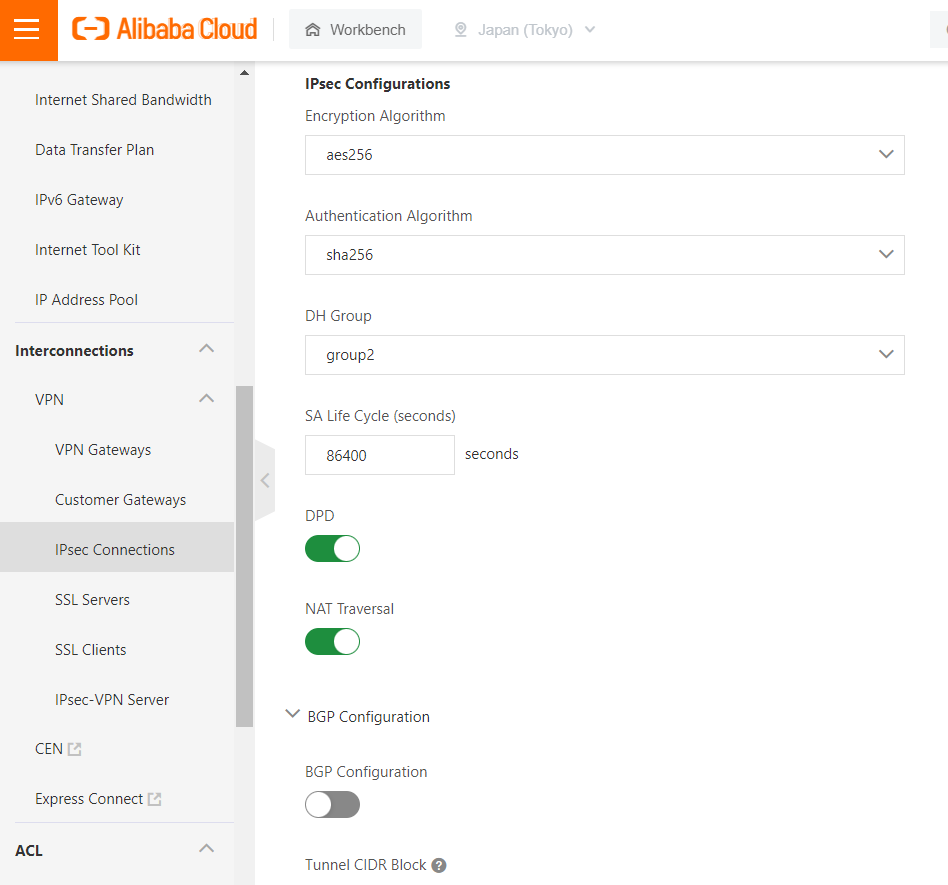
Task: Open the DH Group dropdown
Action: tap(604, 355)
